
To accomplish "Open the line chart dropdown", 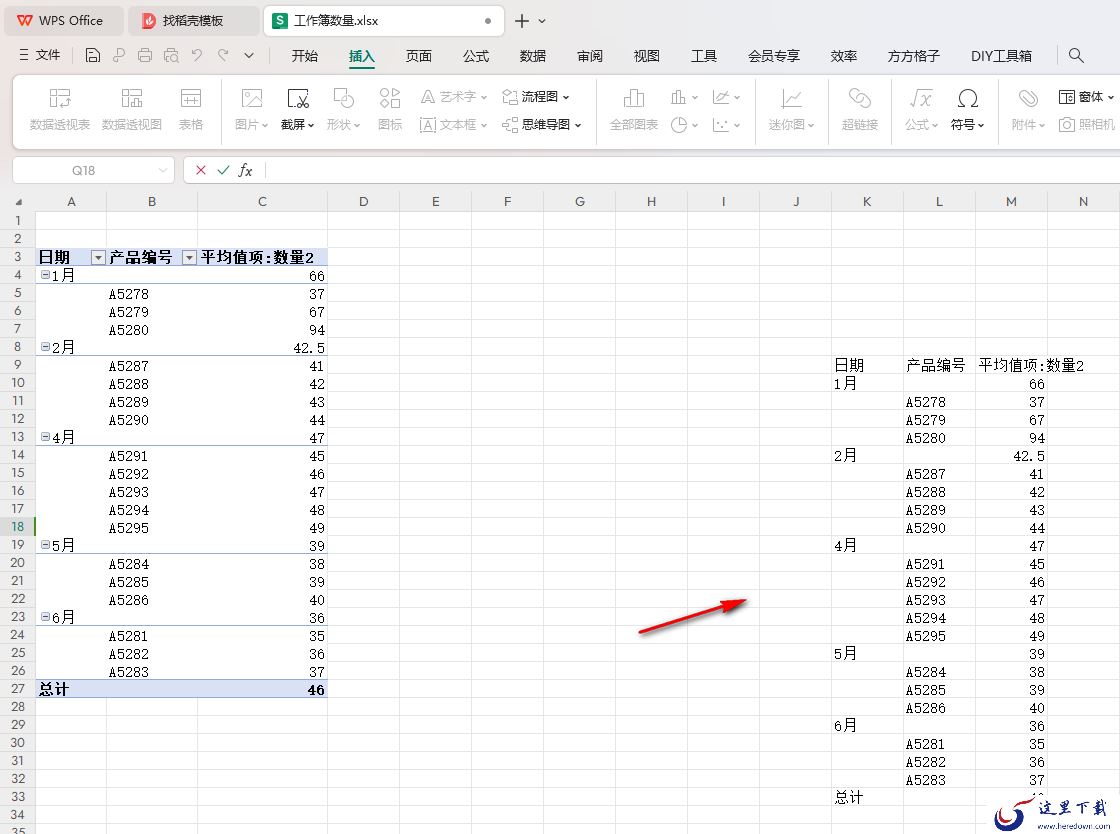I will pos(726,96).
